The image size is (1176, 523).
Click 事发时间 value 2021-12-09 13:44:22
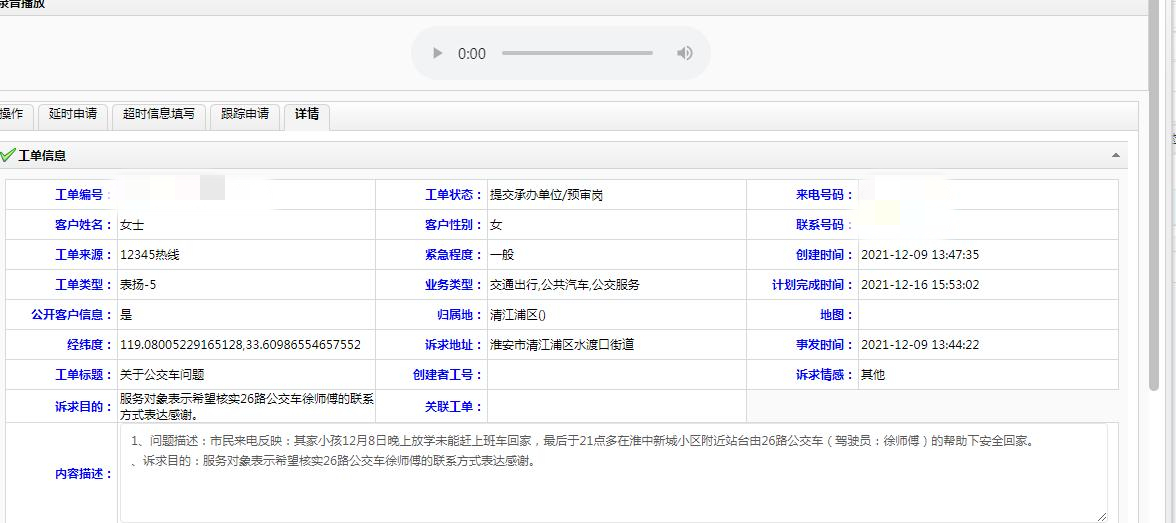coord(920,345)
